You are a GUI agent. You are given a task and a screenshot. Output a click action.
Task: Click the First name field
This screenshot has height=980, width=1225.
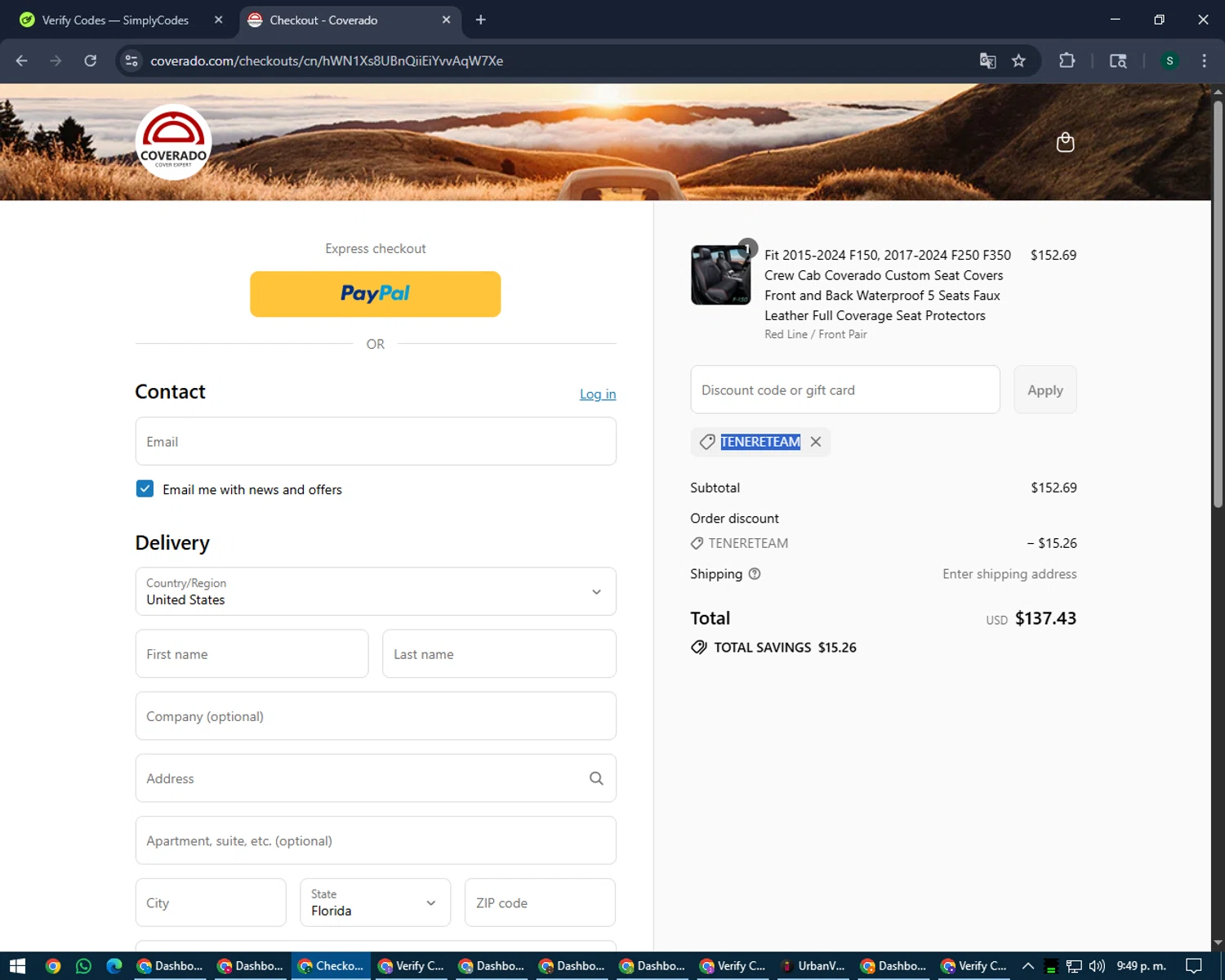[x=252, y=653]
